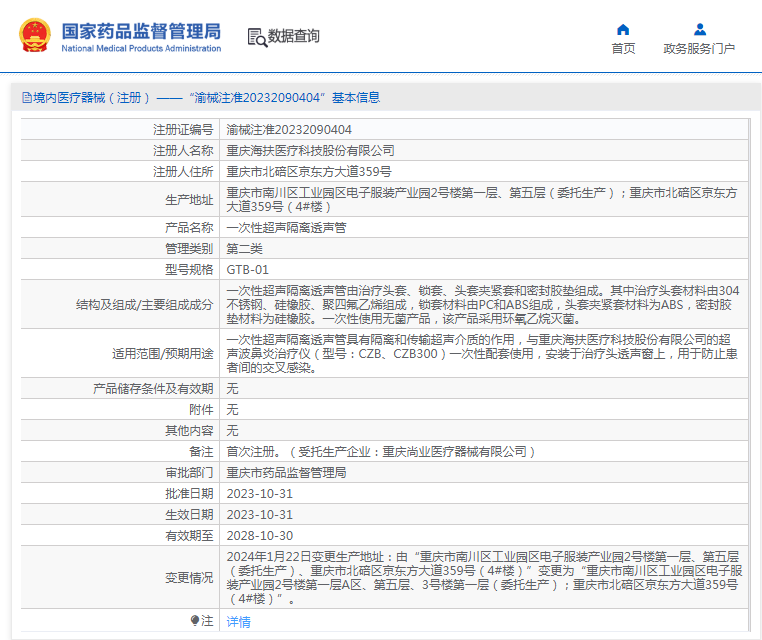Click the document icon beside 境内医疗器械
Viewport: 762px width, 640px height.
click(27, 98)
